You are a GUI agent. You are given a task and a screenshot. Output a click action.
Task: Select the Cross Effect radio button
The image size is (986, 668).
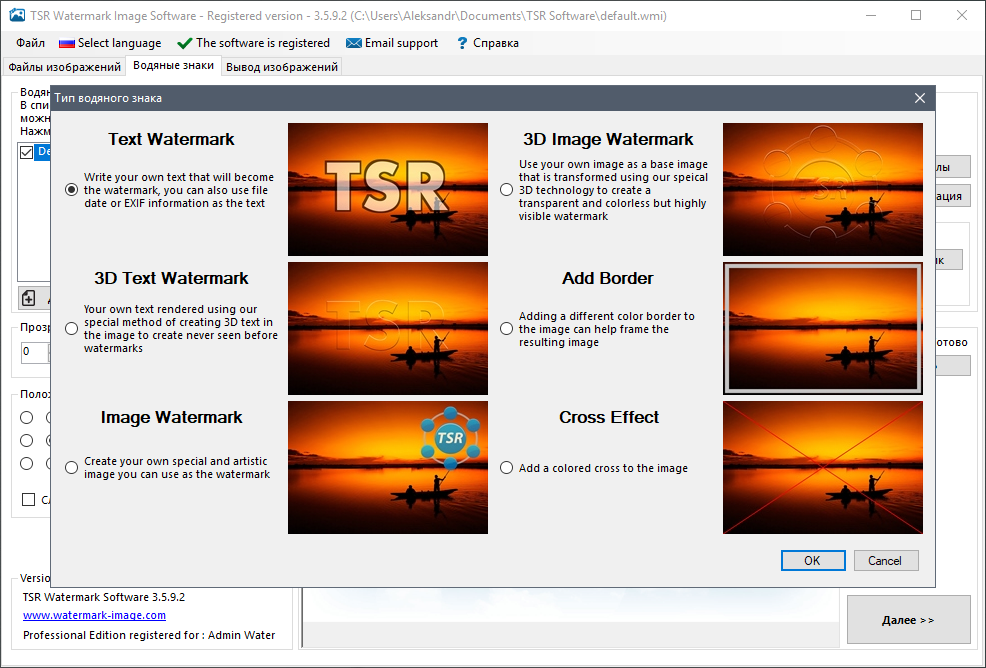[x=506, y=467]
